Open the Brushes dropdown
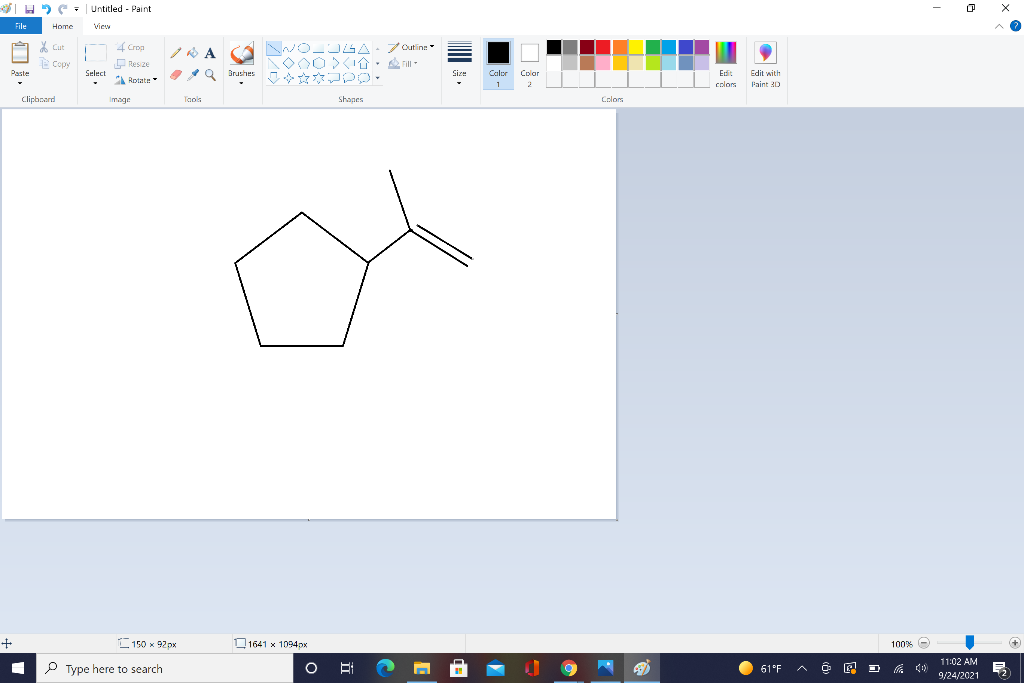The width and height of the screenshot is (1024, 683). click(241, 62)
